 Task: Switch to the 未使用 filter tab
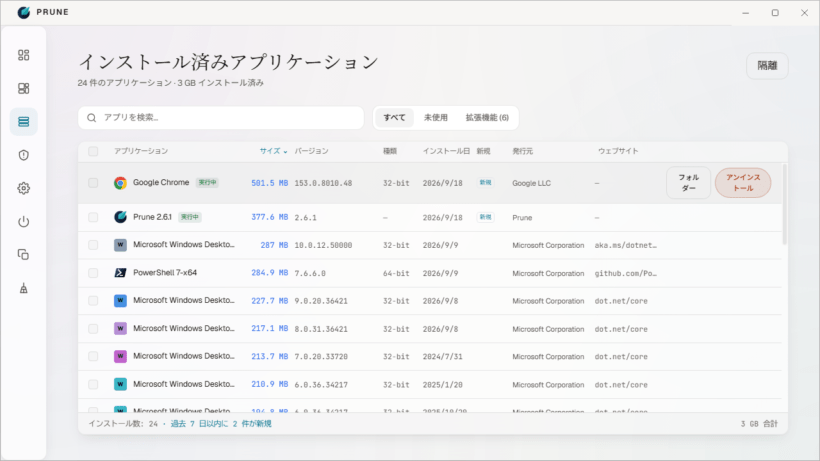point(436,118)
